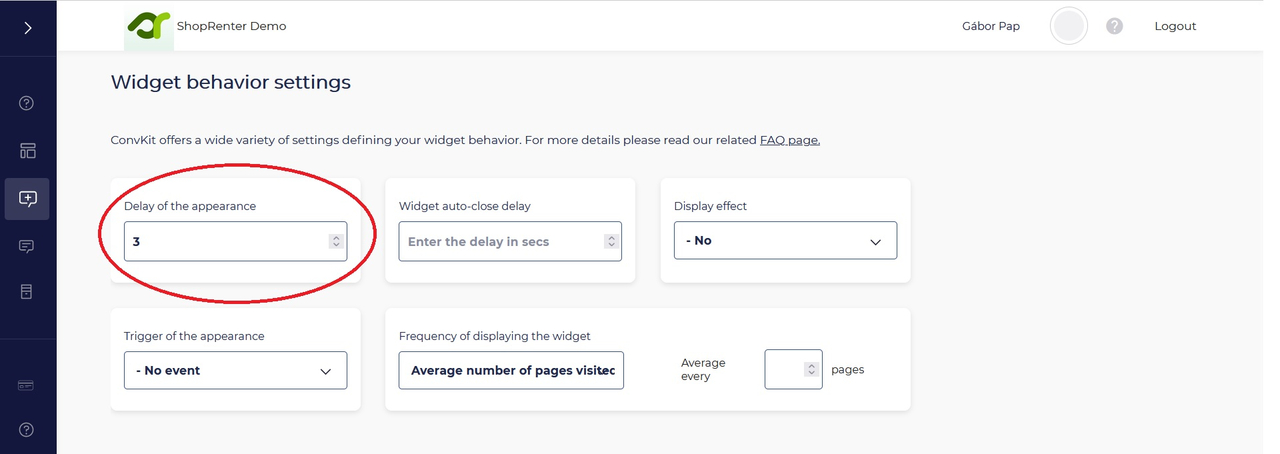Click the Gábor Pap username
Image resolution: width=1280 pixels, height=454 pixels.
click(x=990, y=27)
